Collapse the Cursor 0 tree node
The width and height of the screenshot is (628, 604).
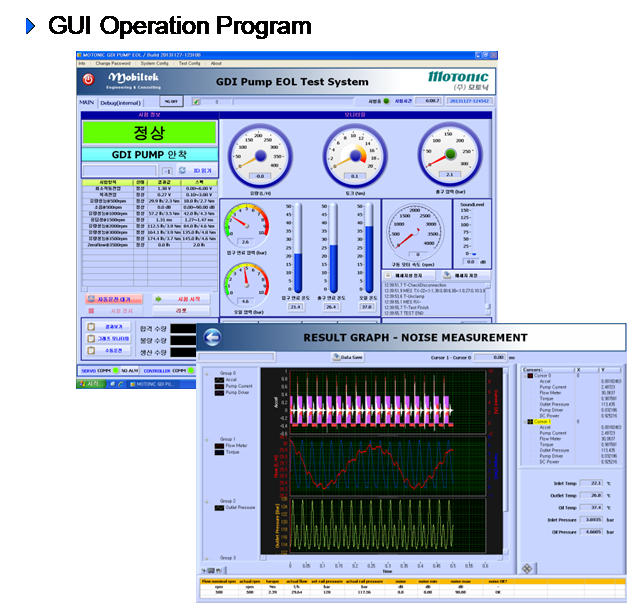[x=525, y=376]
